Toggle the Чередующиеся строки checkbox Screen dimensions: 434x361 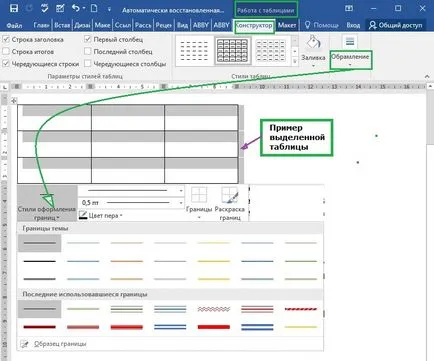pos(6,63)
